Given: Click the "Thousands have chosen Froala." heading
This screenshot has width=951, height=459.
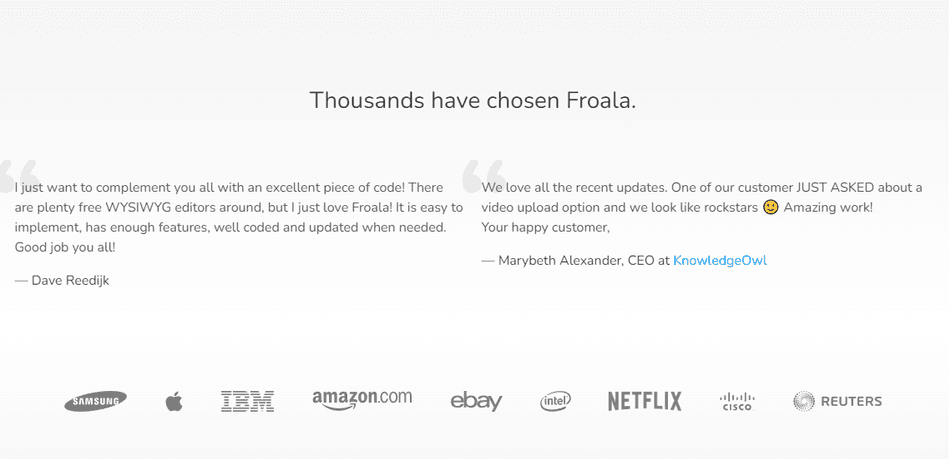Looking at the screenshot, I should 473,100.
